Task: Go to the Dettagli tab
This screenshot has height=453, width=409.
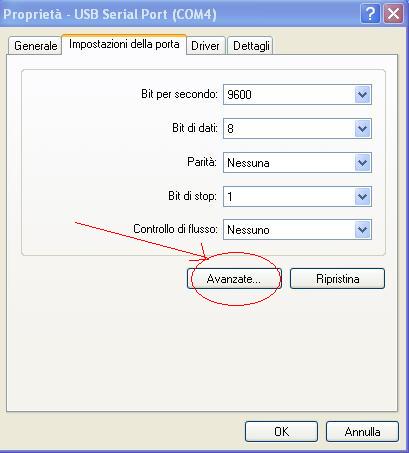Action: (251, 46)
